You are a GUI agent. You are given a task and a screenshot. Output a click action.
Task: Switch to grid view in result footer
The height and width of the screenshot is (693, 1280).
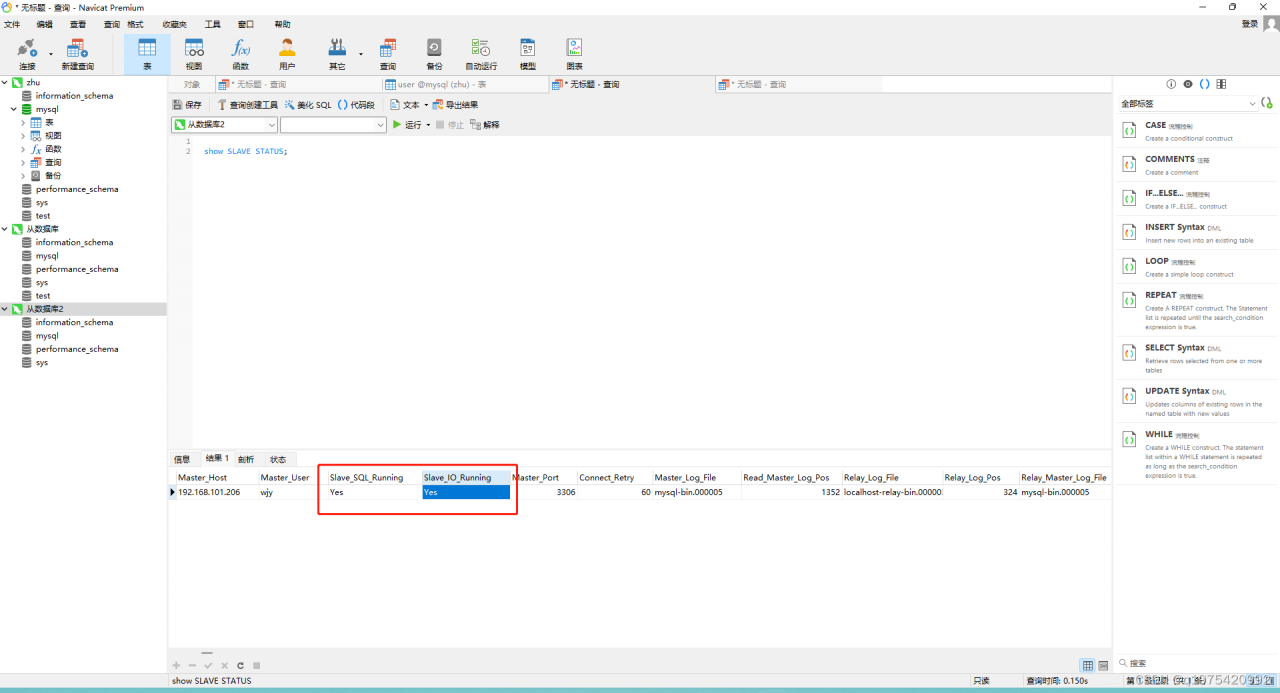(1088, 665)
